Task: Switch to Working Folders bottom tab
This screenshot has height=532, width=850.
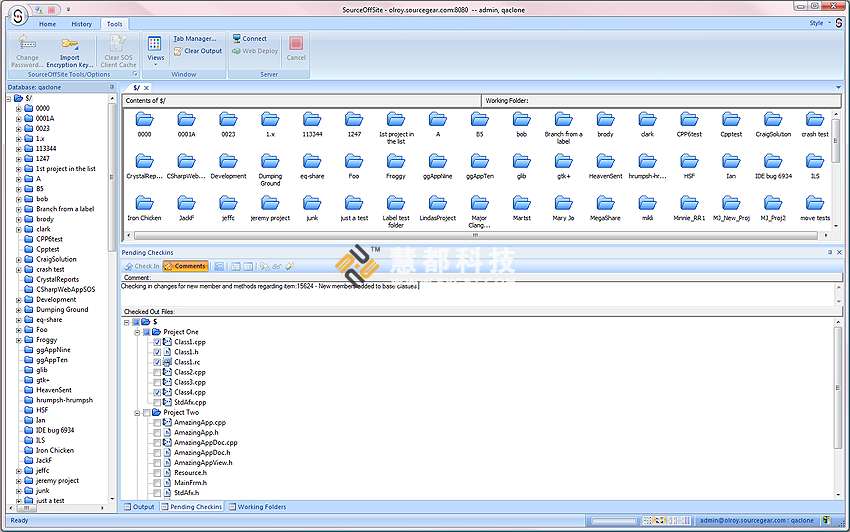Action: [x=257, y=507]
